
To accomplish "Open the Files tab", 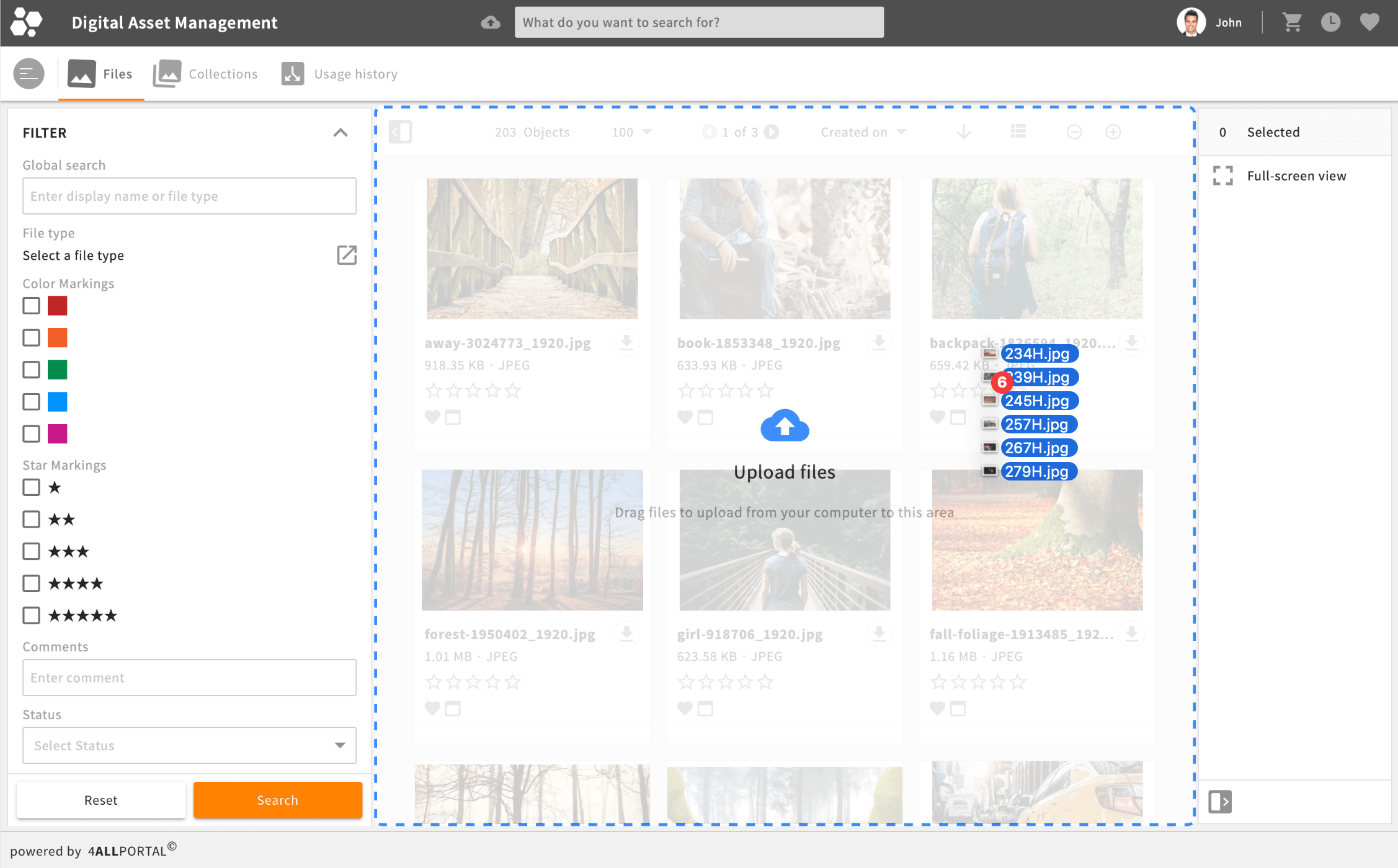I will point(101,74).
